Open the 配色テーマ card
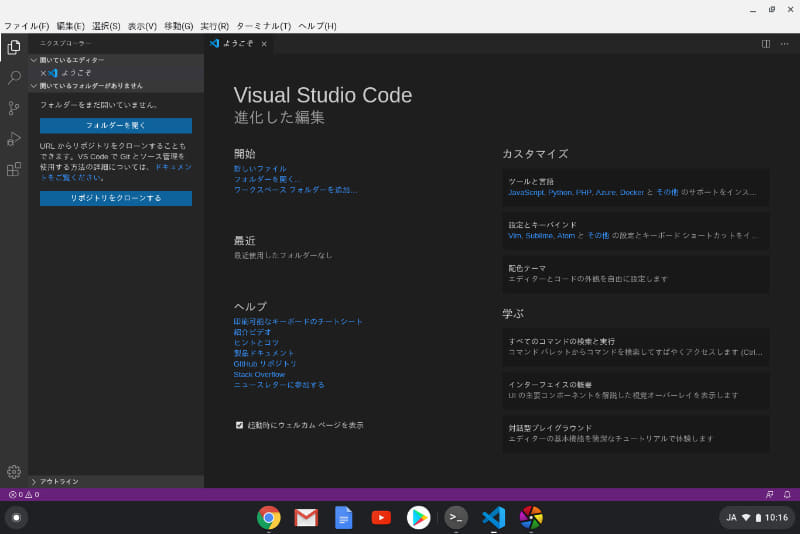Screen dimensions: 800x534 636,274
